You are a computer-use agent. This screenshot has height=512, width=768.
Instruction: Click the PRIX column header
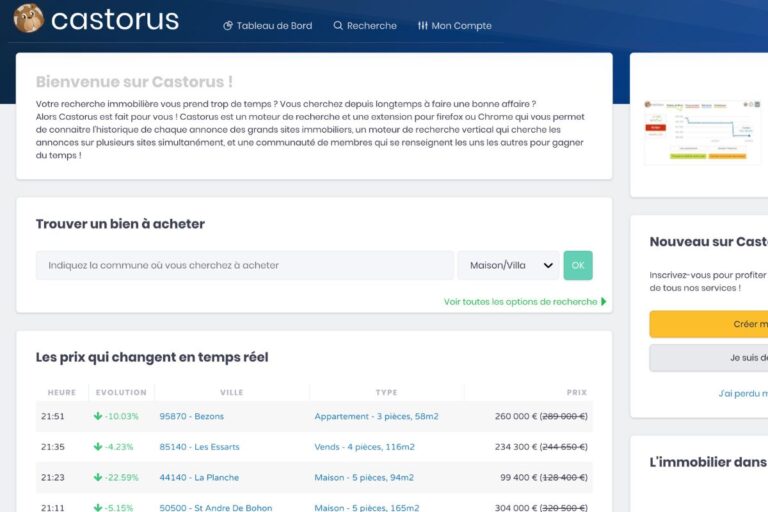[576, 392]
